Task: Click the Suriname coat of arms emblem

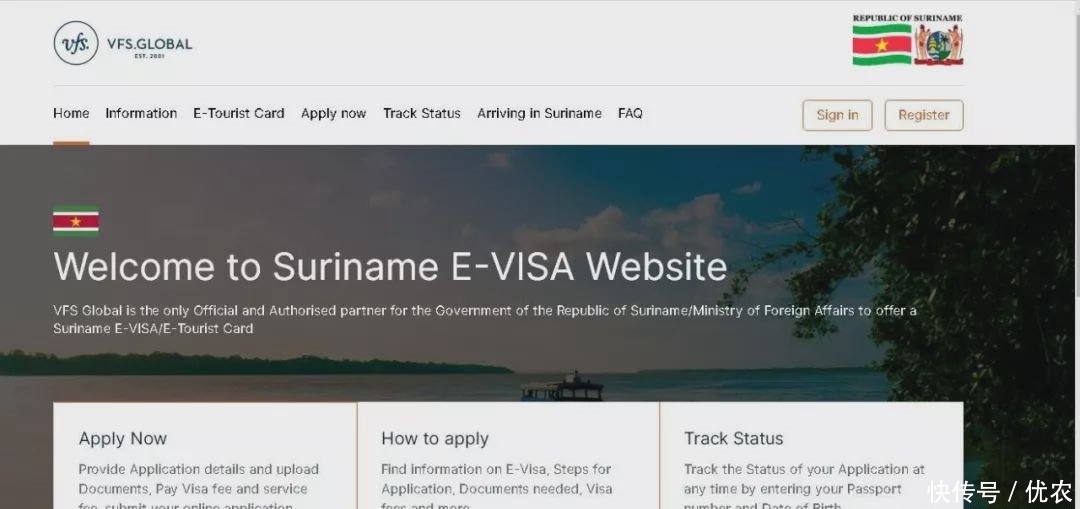Action: 938,45
